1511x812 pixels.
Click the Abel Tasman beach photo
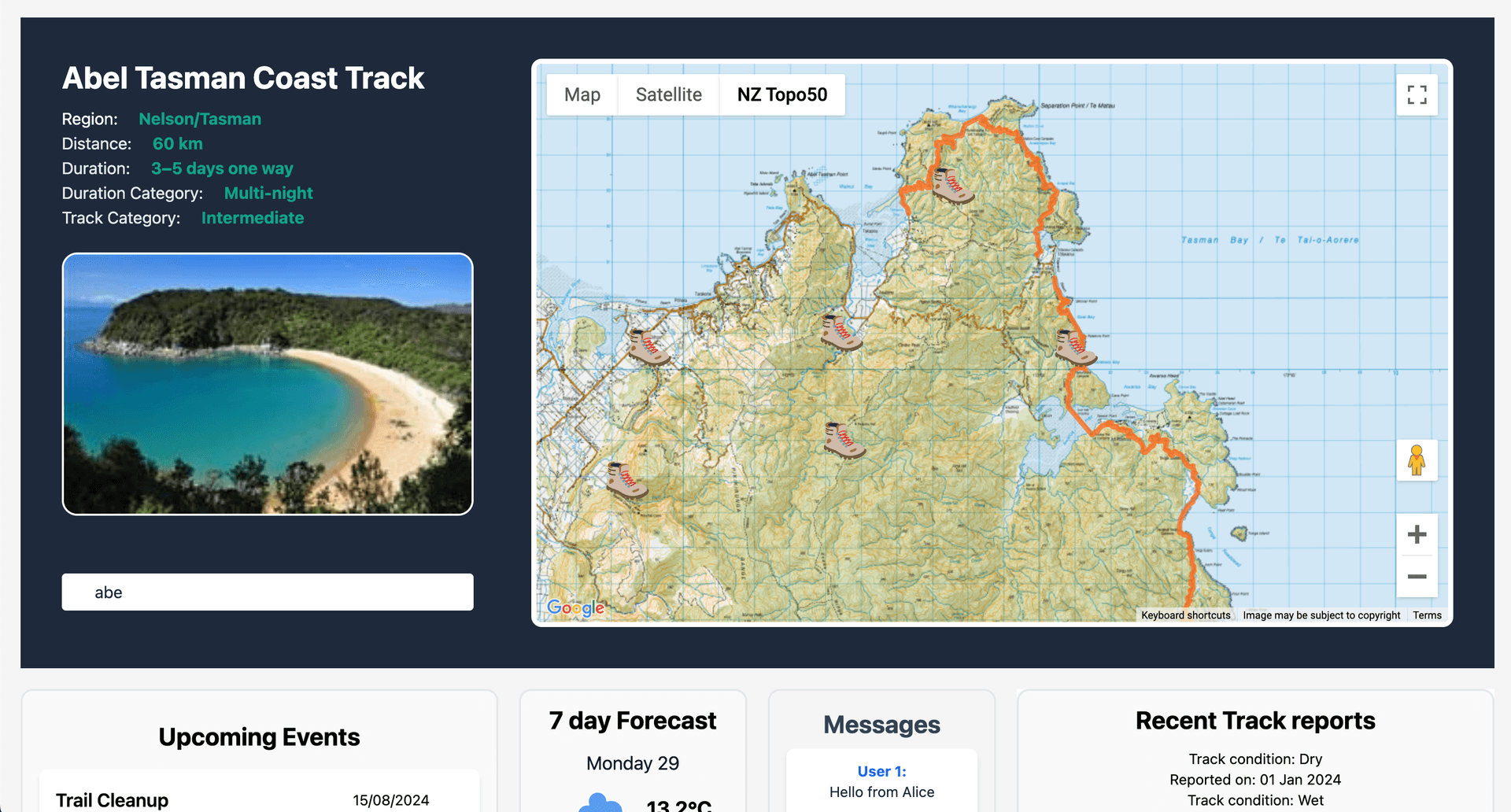click(268, 384)
